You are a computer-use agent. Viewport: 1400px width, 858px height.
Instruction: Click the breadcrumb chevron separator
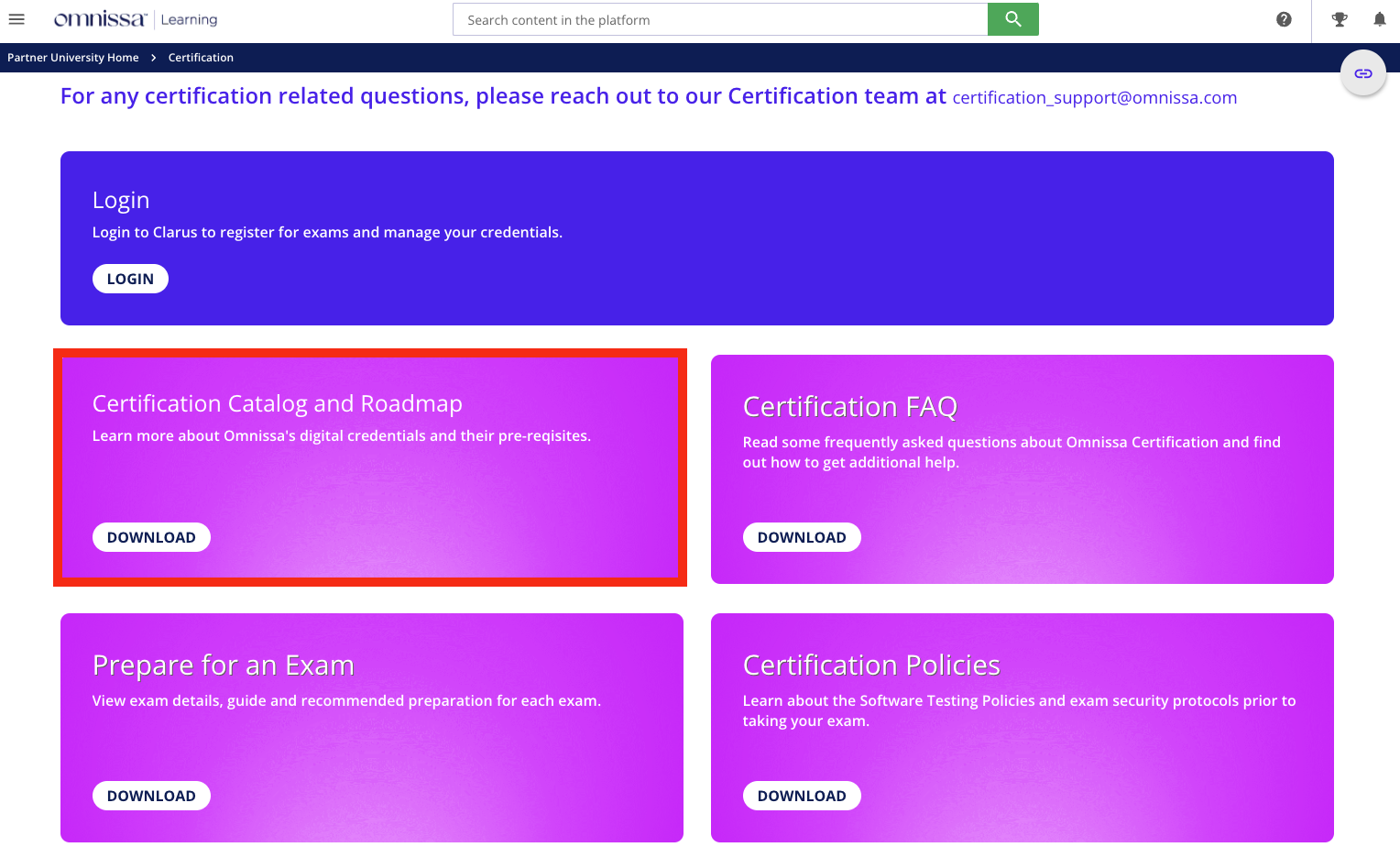pos(154,58)
